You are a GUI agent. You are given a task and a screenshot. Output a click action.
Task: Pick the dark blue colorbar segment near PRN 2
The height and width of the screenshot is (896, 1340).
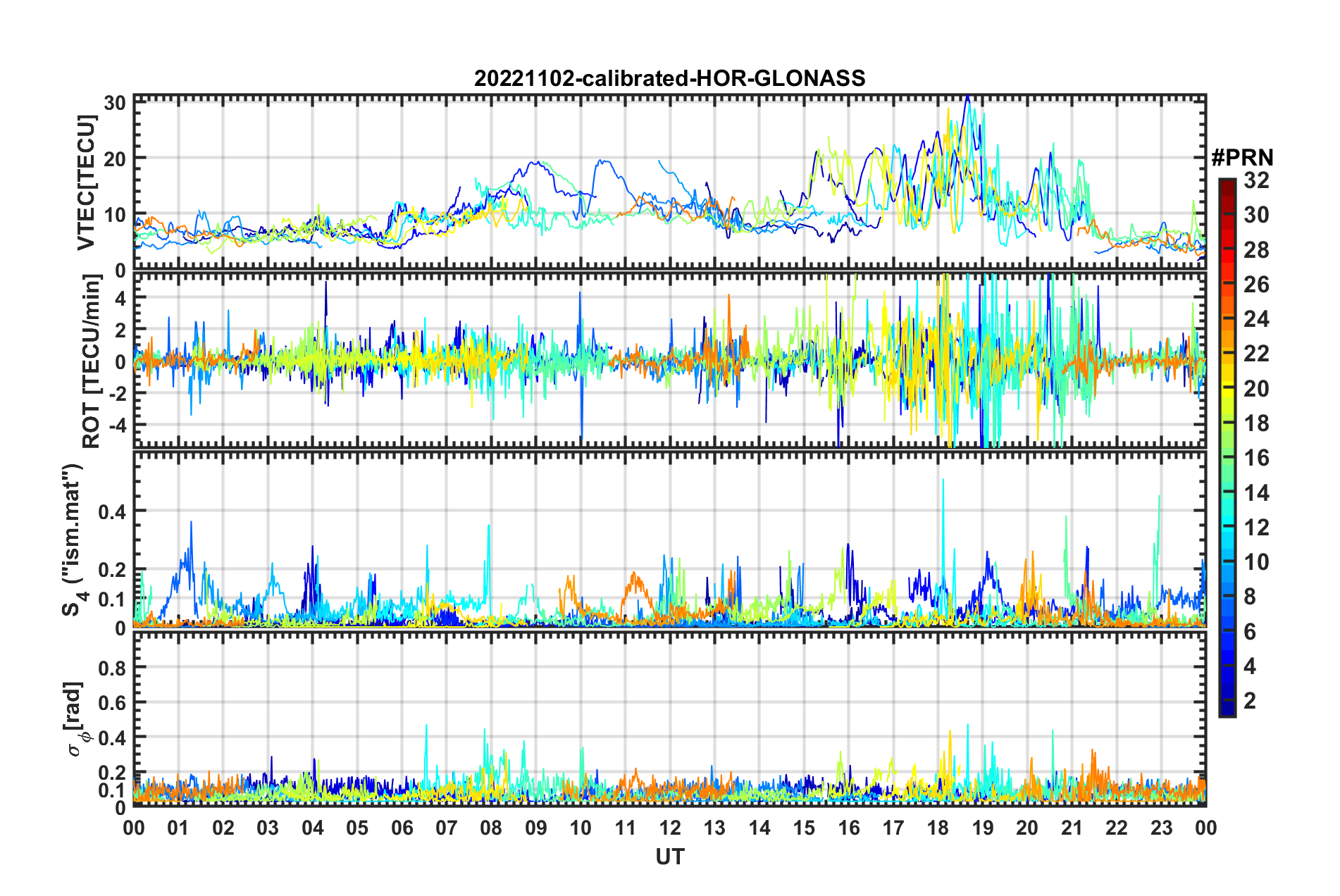click(x=1227, y=702)
